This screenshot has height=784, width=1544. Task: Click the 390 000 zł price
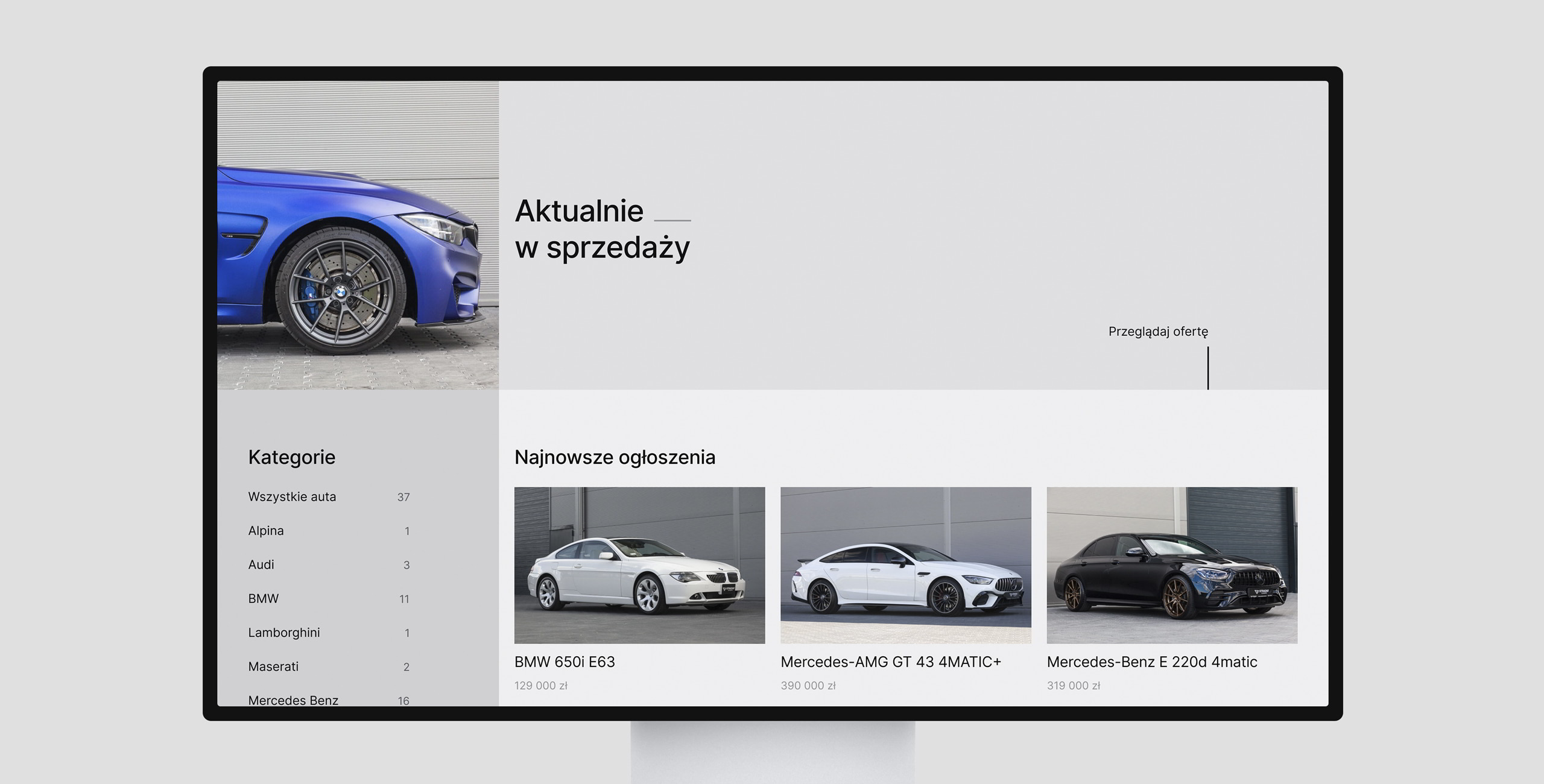808,686
